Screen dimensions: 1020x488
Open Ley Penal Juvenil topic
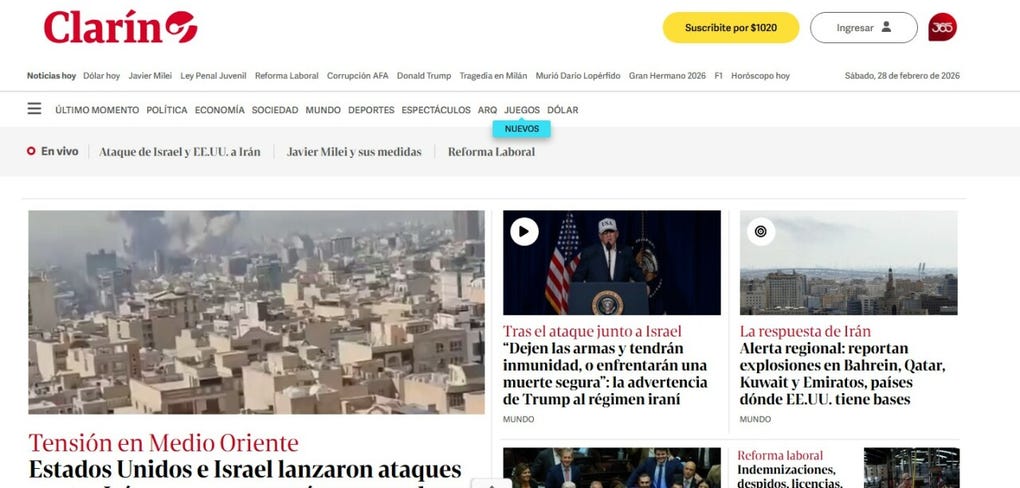(x=213, y=75)
